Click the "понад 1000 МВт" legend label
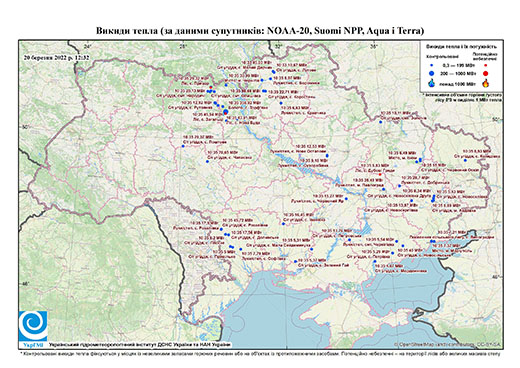 click(457, 83)
